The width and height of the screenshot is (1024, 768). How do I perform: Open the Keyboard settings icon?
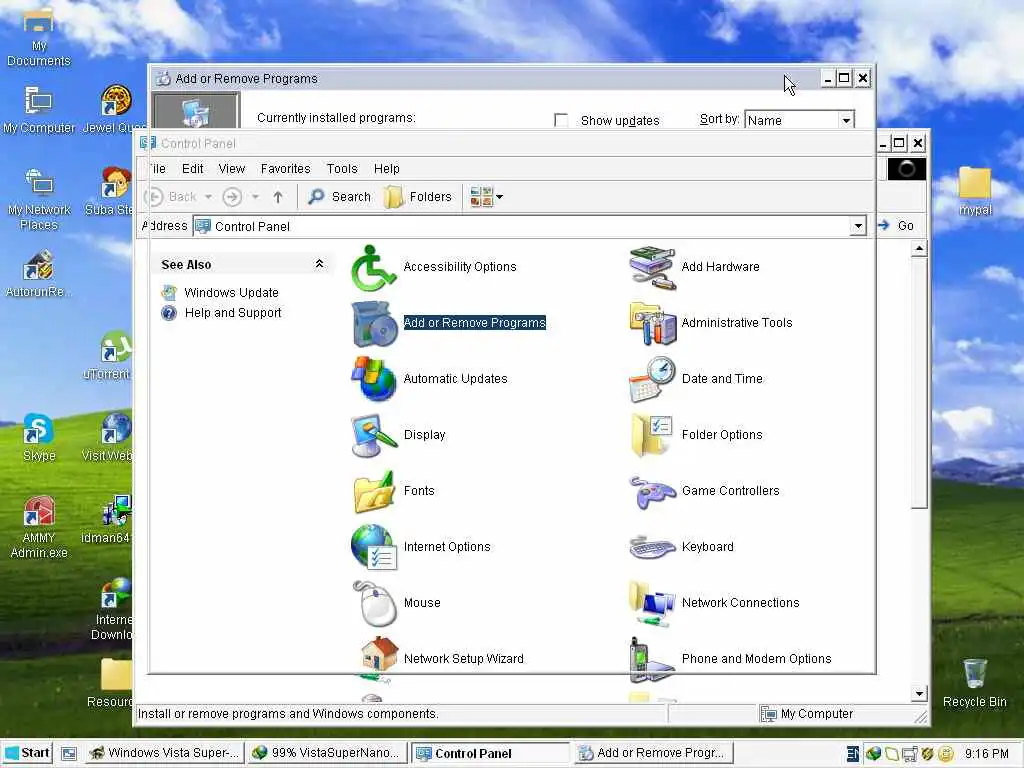point(652,547)
